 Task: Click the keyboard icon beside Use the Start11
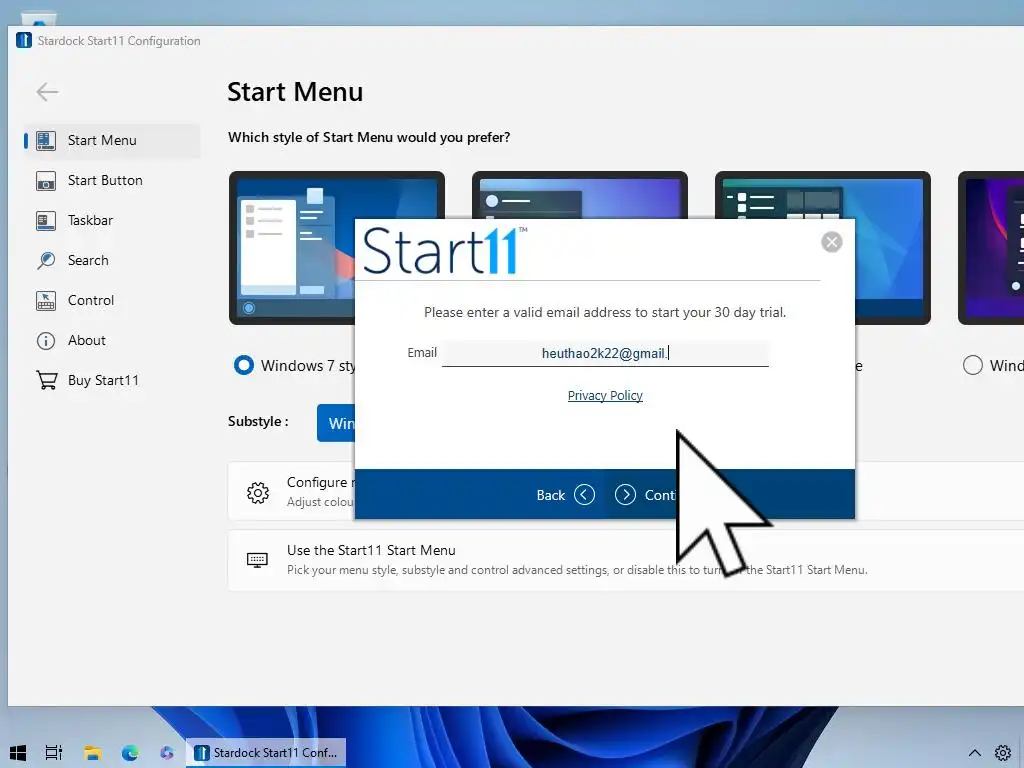pyautogui.click(x=257, y=560)
